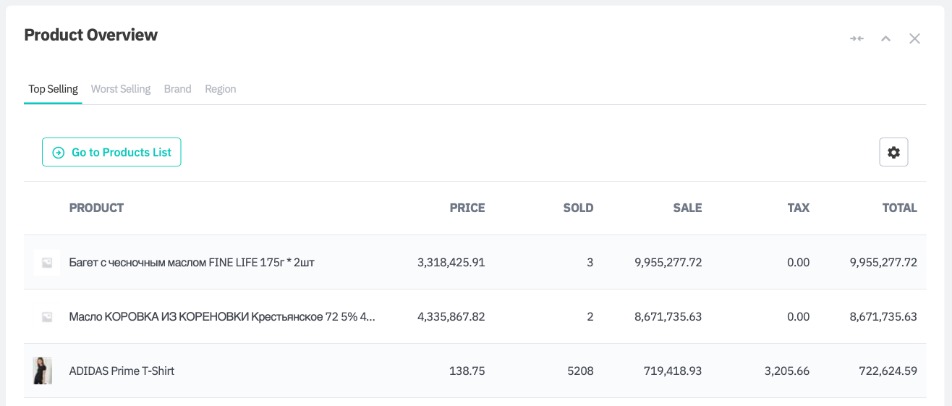
Task: Click the compress widget arrows icon
Action: [856, 38]
